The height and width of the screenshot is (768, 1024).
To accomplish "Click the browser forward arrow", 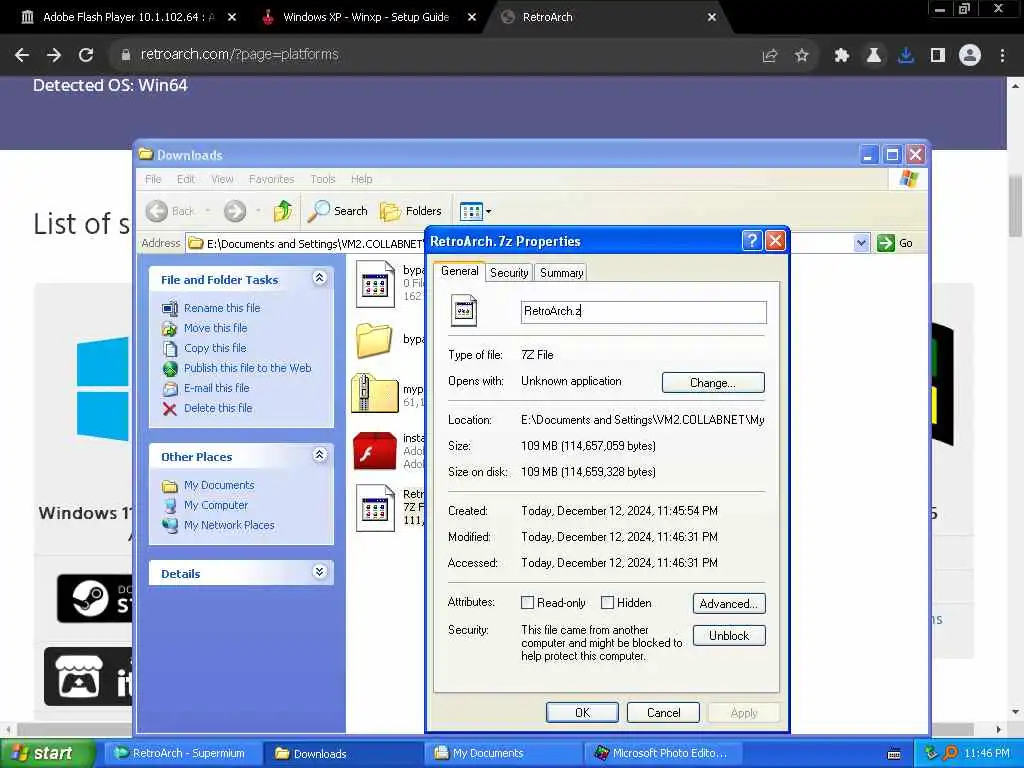I will coord(54,55).
